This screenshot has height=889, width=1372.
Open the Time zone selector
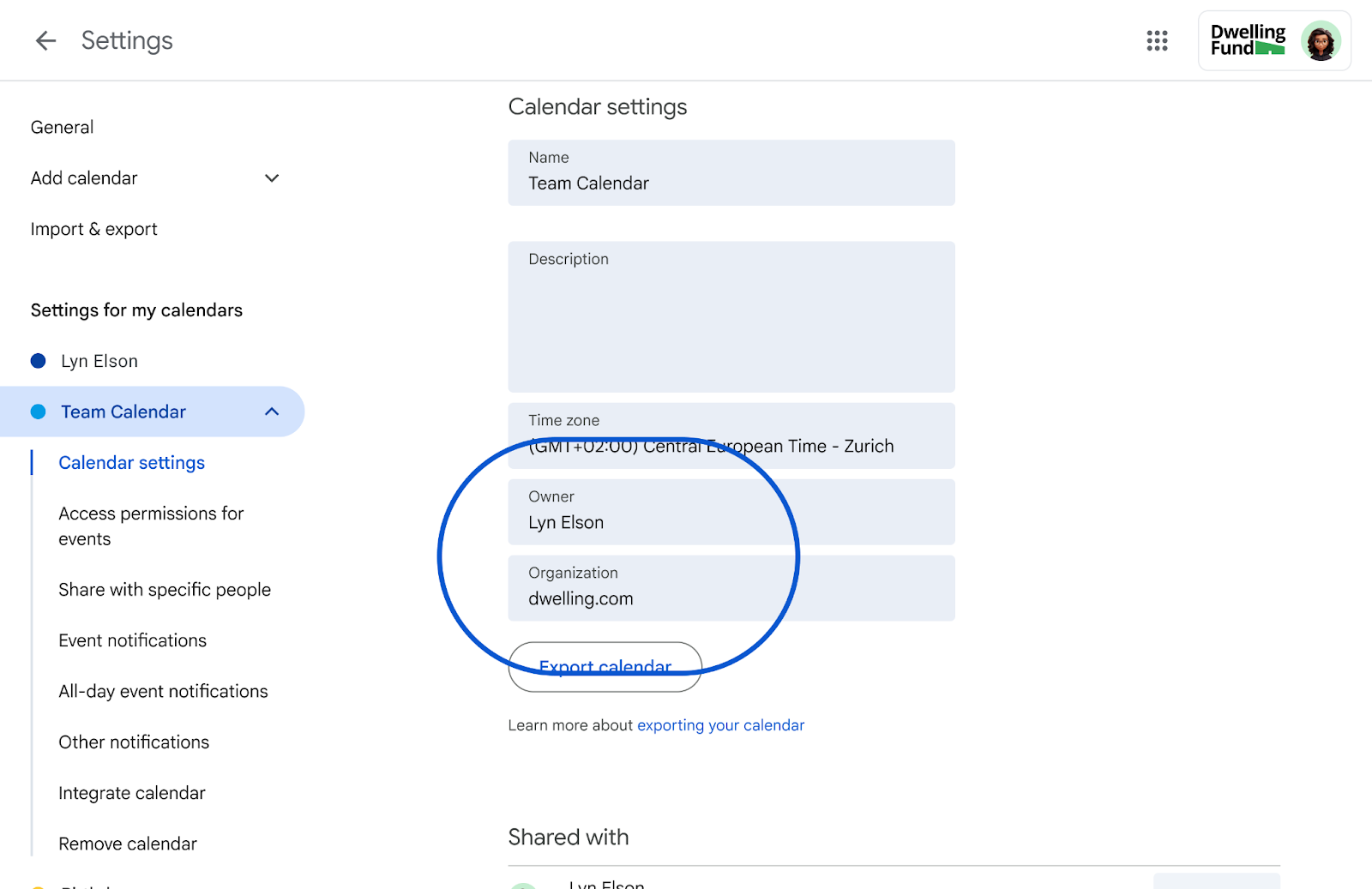(731, 435)
